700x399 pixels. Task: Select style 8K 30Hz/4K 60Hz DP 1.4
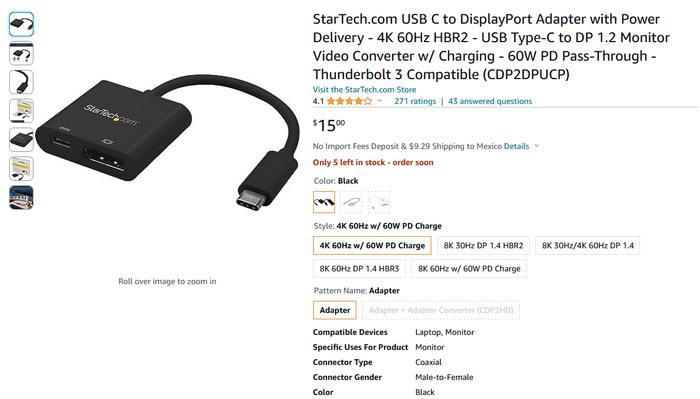click(x=588, y=245)
